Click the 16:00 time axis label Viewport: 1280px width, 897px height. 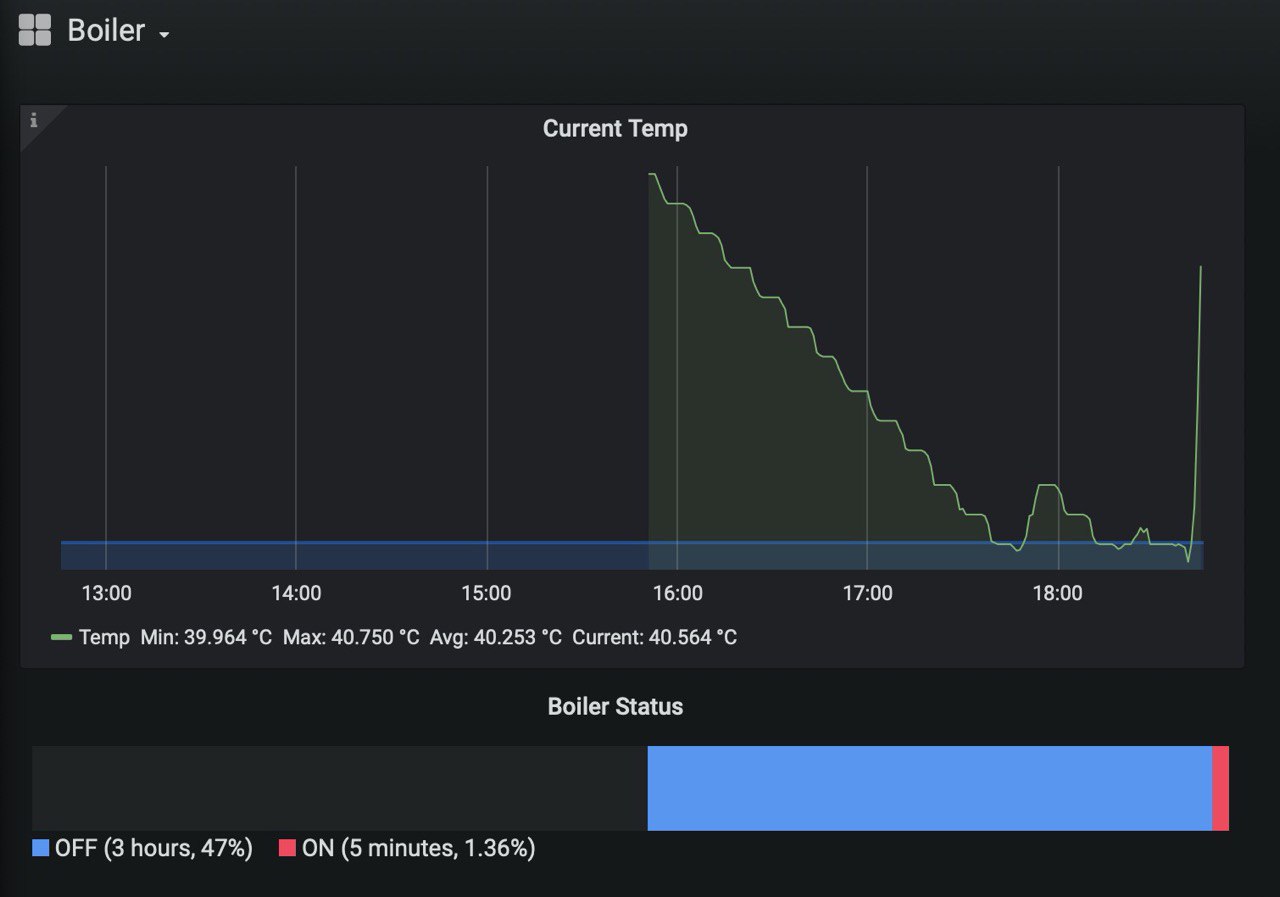click(x=677, y=593)
